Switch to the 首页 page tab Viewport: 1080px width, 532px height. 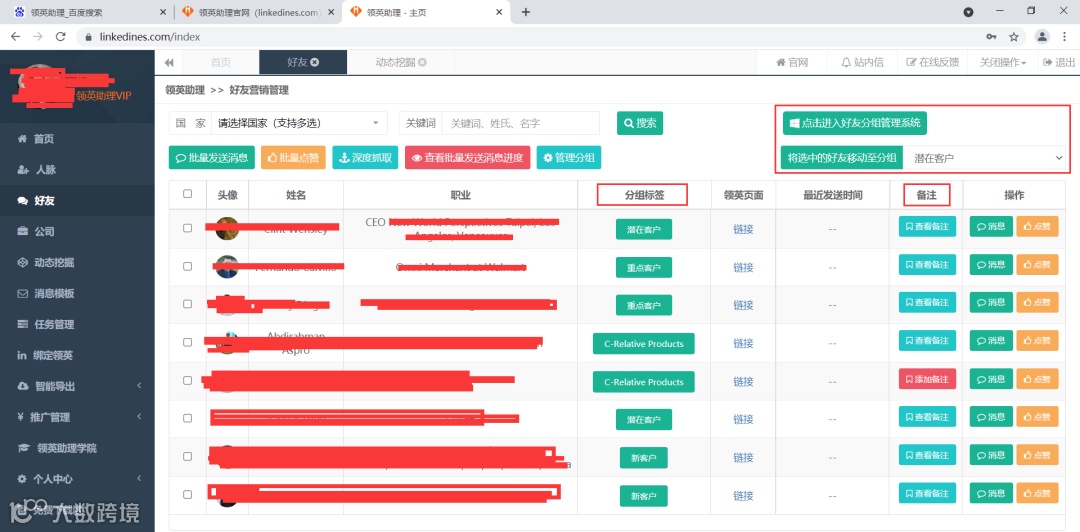coord(220,62)
